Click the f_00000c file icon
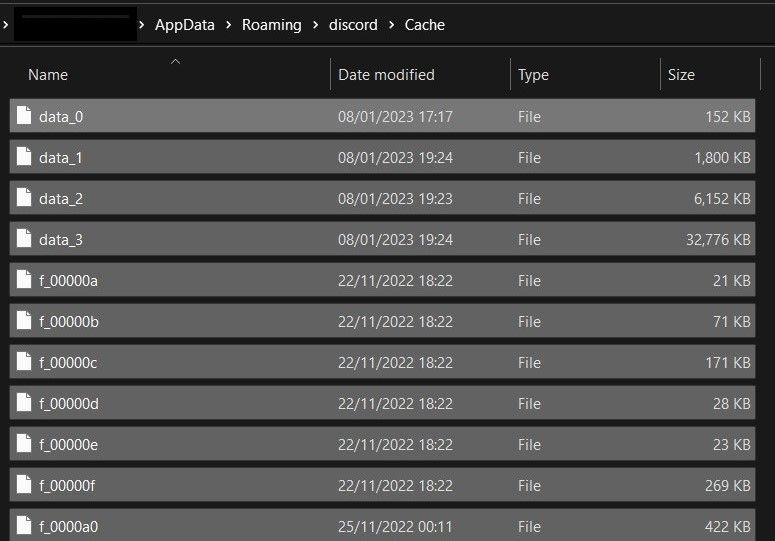This screenshot has width=775, height=541. (x=25, y=362)
